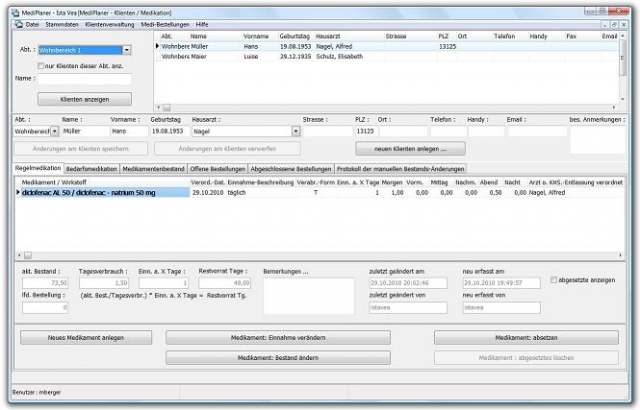Click the Morgen dose value 1,00
Viewport: 640px width, 410px height.
point(397,193)
